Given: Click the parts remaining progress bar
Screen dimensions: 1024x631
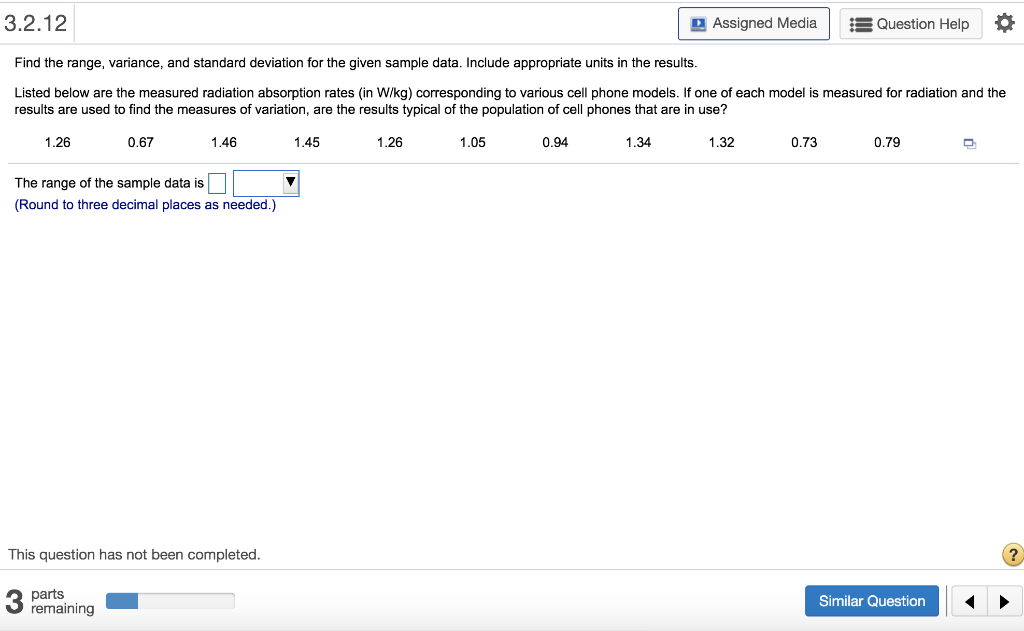Looking at the screenshot, I should (x=170, y=601).
